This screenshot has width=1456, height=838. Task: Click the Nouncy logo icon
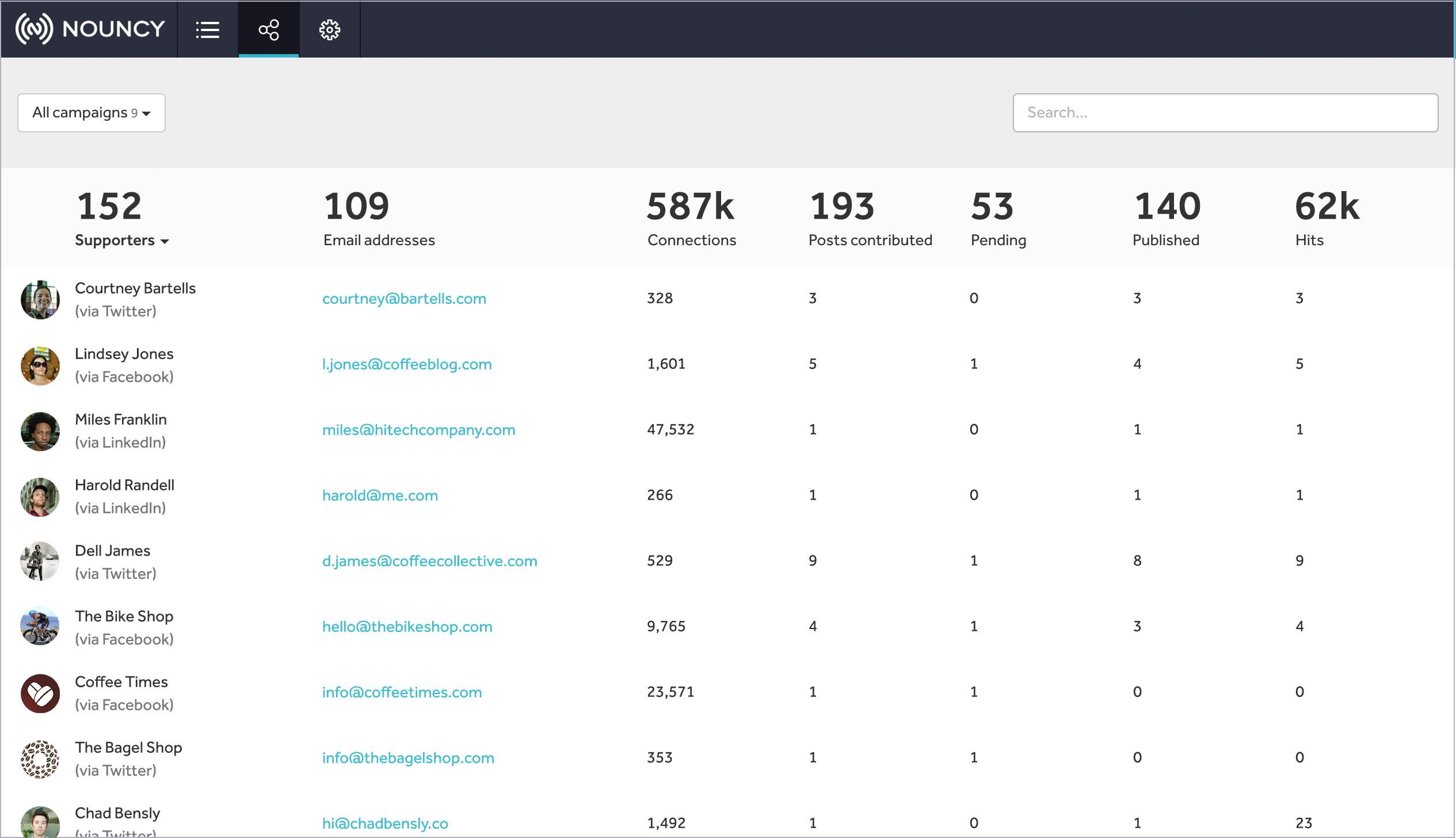pos(35,29)
